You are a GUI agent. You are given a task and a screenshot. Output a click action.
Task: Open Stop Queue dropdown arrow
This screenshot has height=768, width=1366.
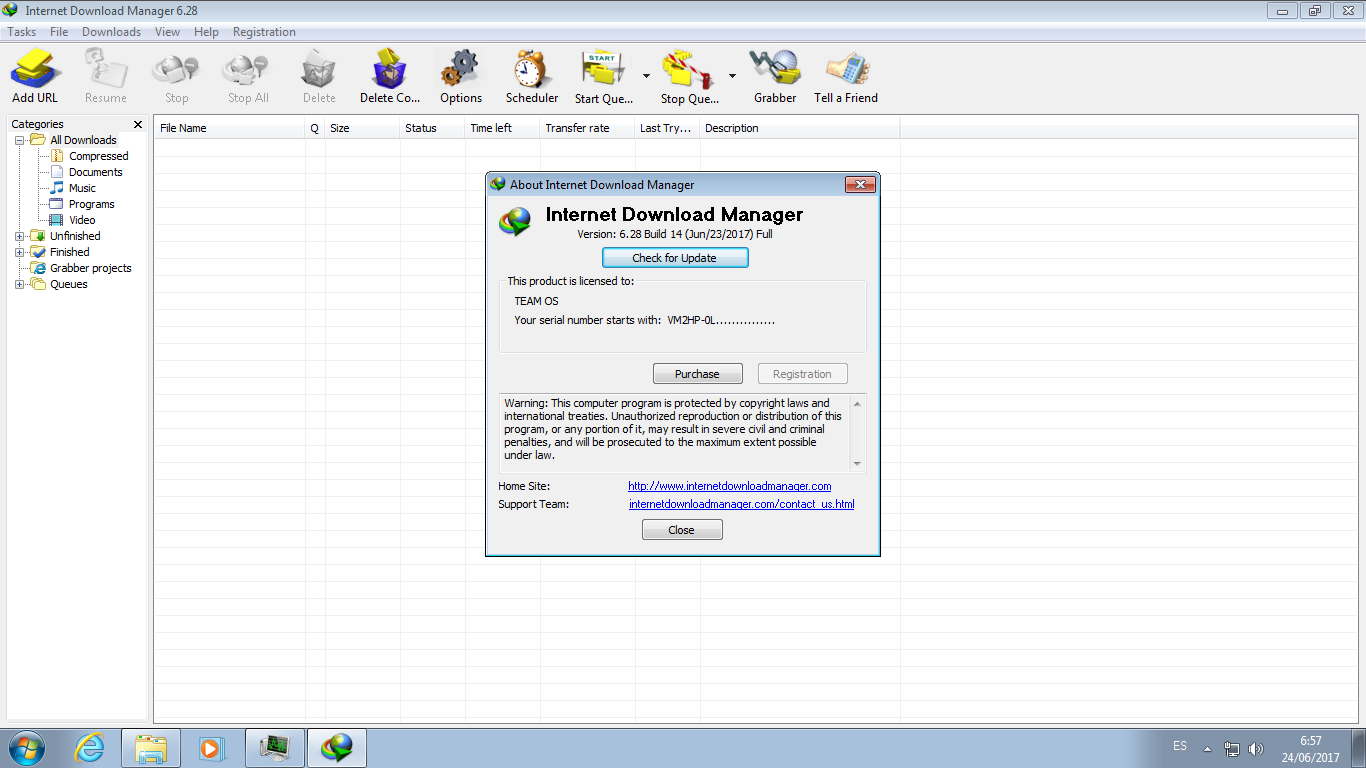[732, 76]
